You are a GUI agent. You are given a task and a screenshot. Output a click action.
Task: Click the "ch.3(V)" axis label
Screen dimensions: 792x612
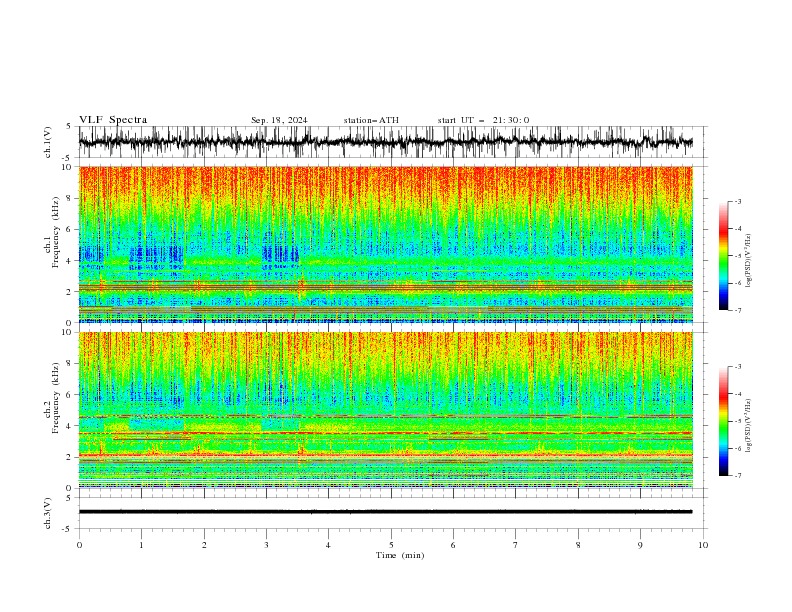click(48, 513)
